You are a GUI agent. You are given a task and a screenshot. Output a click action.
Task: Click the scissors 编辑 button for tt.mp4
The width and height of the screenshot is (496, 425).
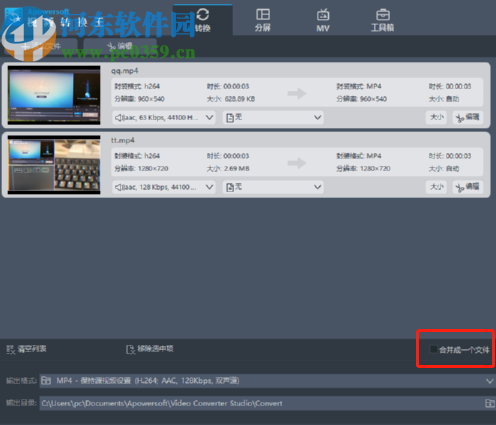tap(468, 187)
